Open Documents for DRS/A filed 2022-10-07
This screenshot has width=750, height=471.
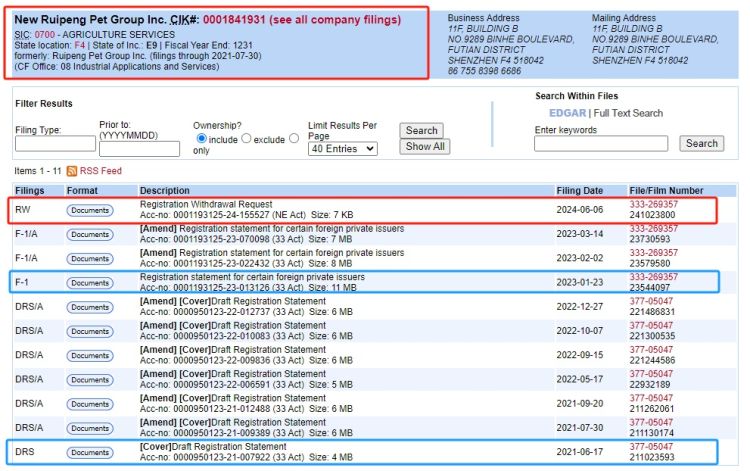[90, 331]
